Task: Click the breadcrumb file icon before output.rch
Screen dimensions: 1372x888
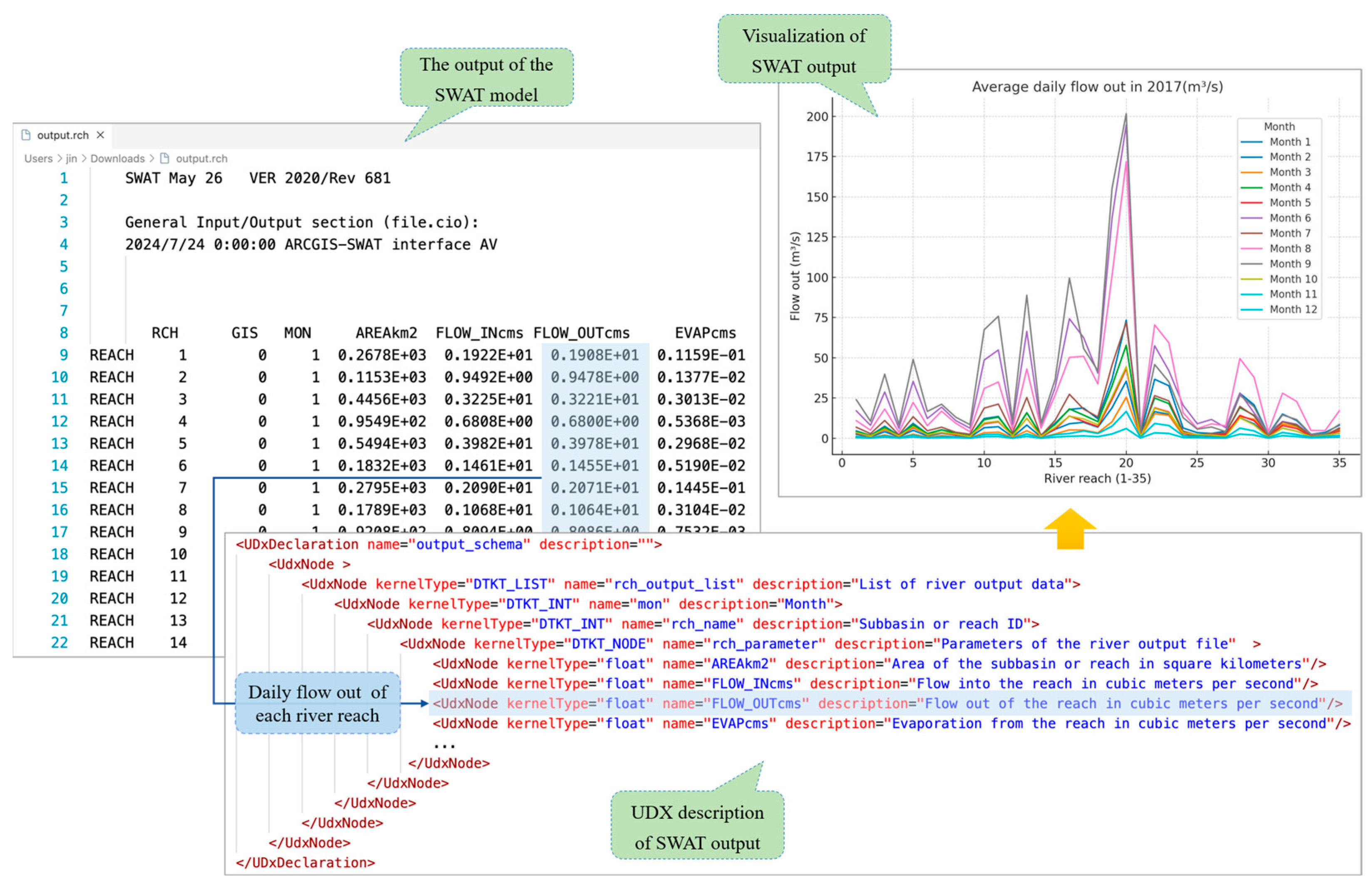Action: pyautogui.click(x=165, y=158)
